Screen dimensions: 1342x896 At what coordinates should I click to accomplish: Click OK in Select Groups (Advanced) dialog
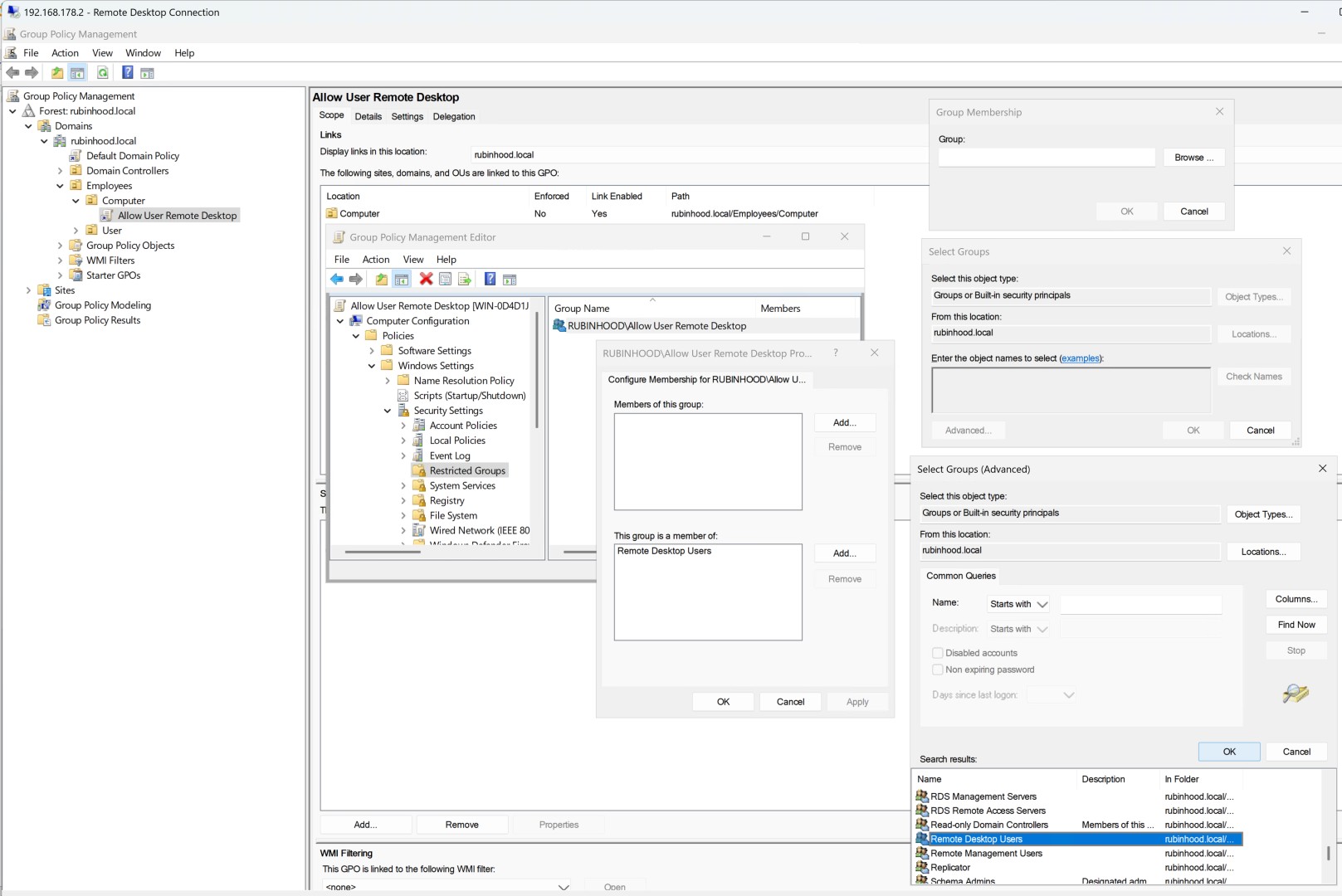[1229, 752]
